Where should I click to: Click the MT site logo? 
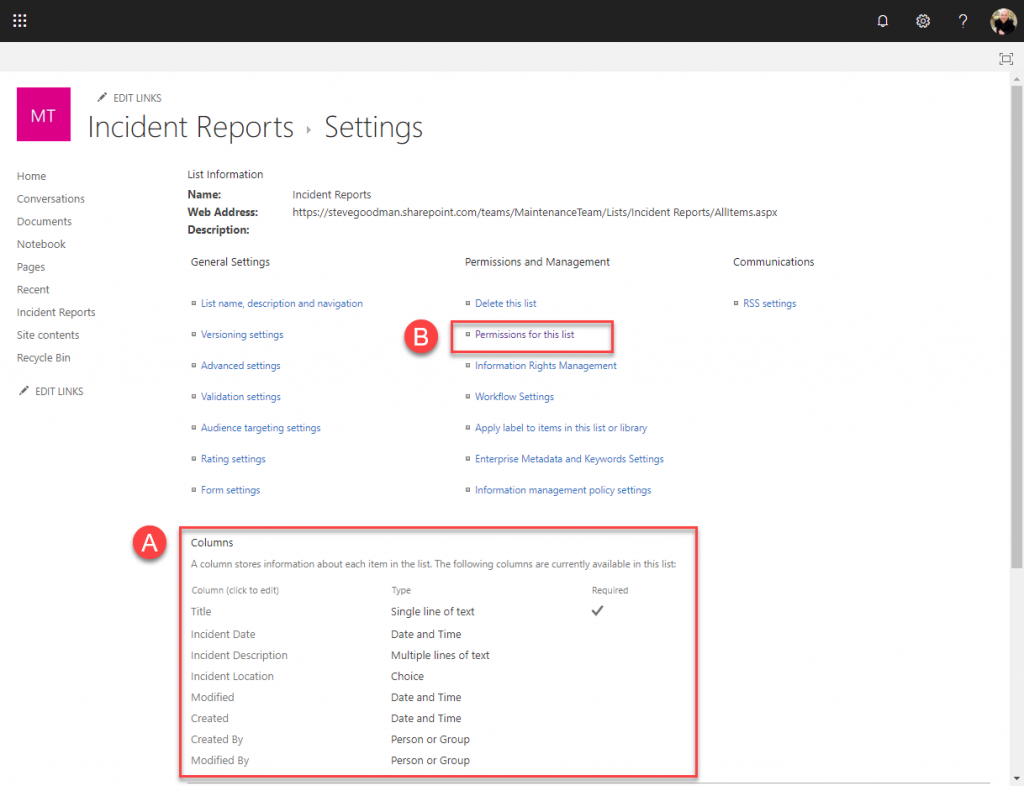44,114
